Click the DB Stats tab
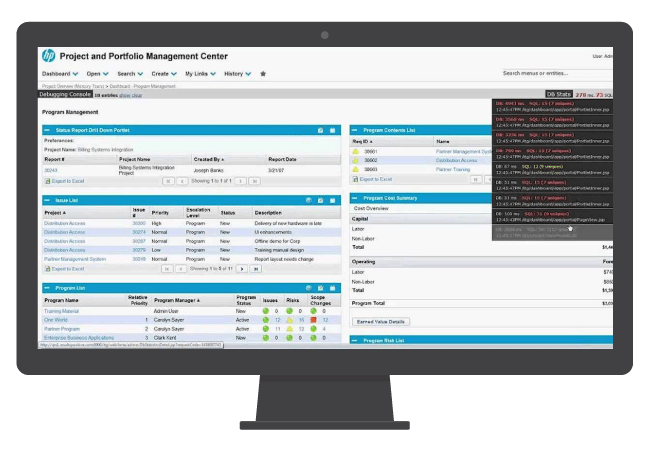650x450 pixels. [x=558, y=94]
